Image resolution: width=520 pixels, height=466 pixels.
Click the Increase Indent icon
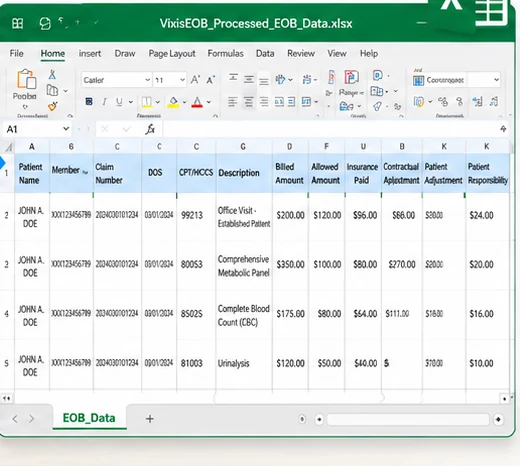point(291,102)
